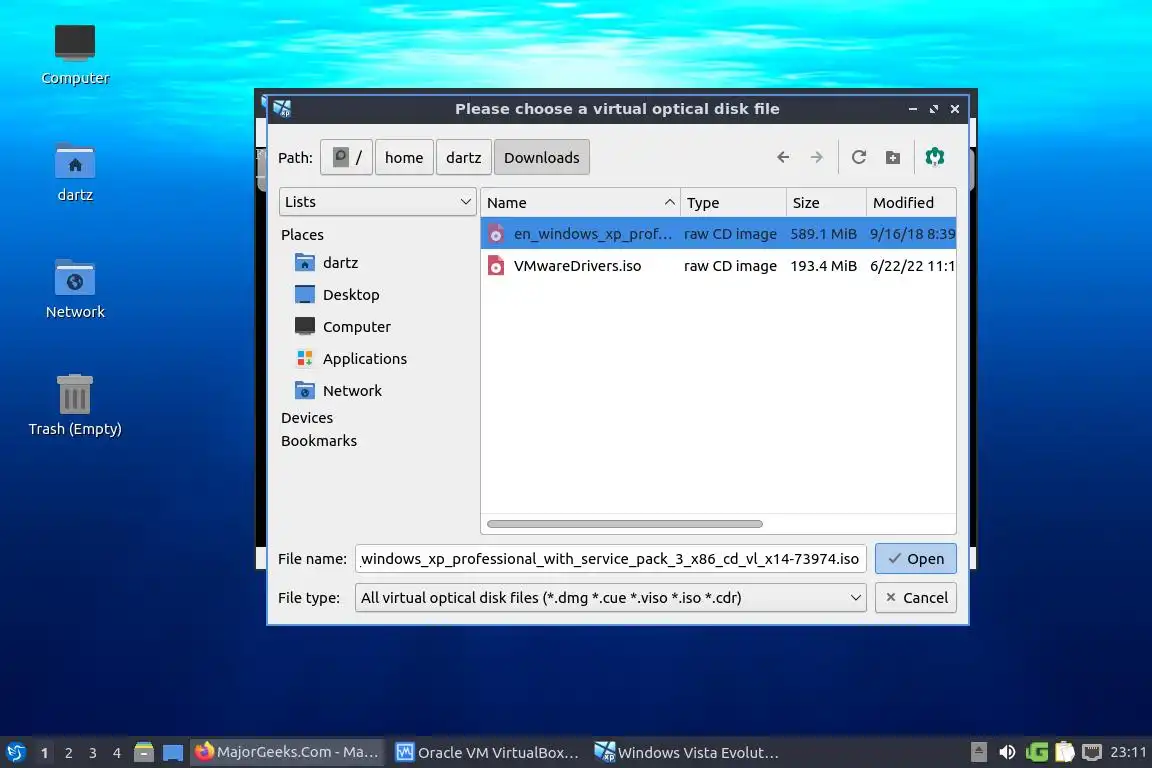
Task: Sort files by the Type column
Action: click(733, 202)
